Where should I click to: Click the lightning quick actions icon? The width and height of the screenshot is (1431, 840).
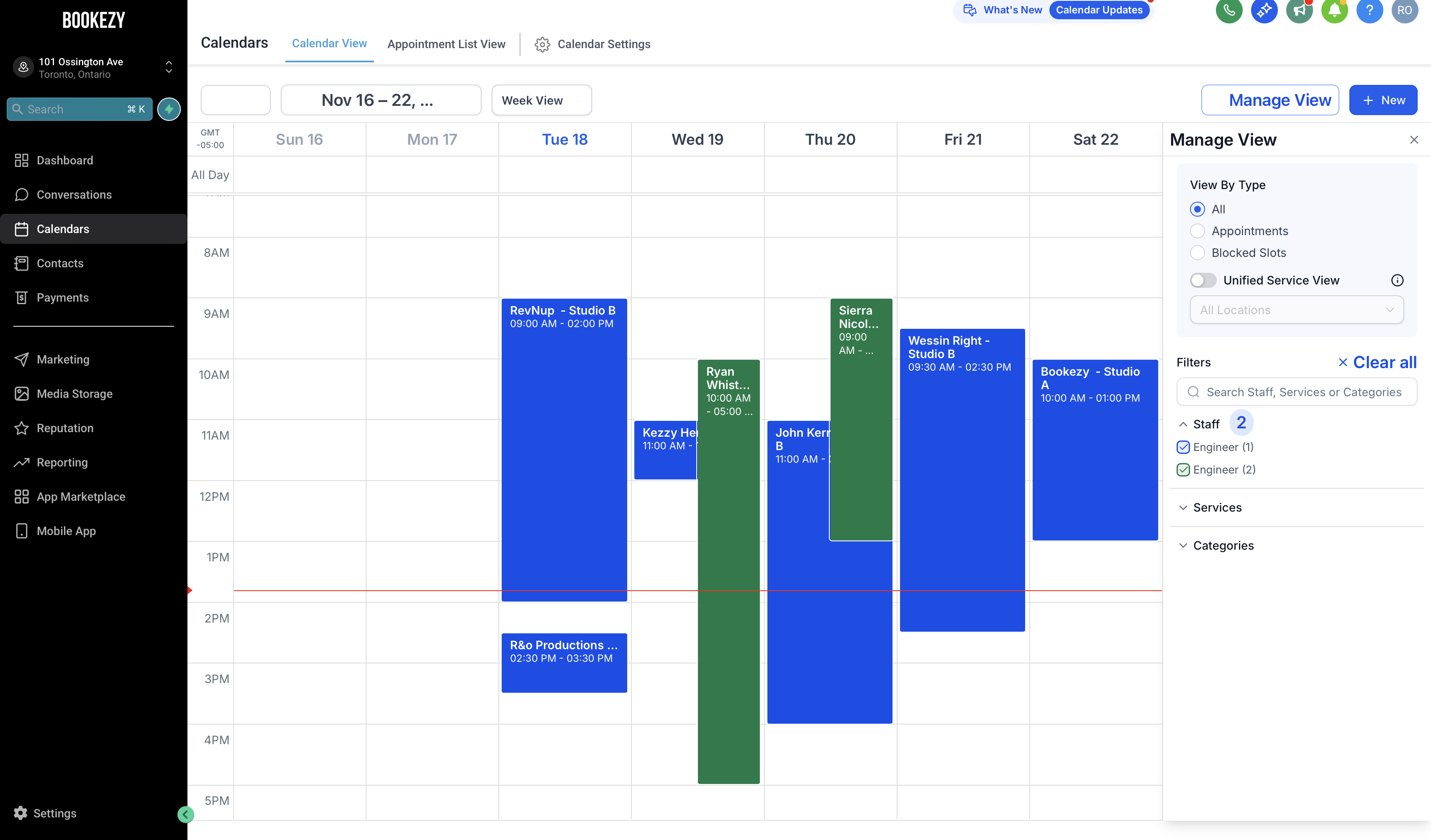[x=169, y=109]
